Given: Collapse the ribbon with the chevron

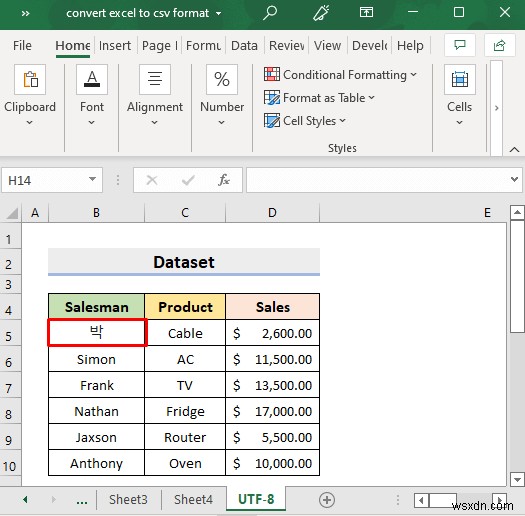Looking at the screenshot, I should coord(514,149).
